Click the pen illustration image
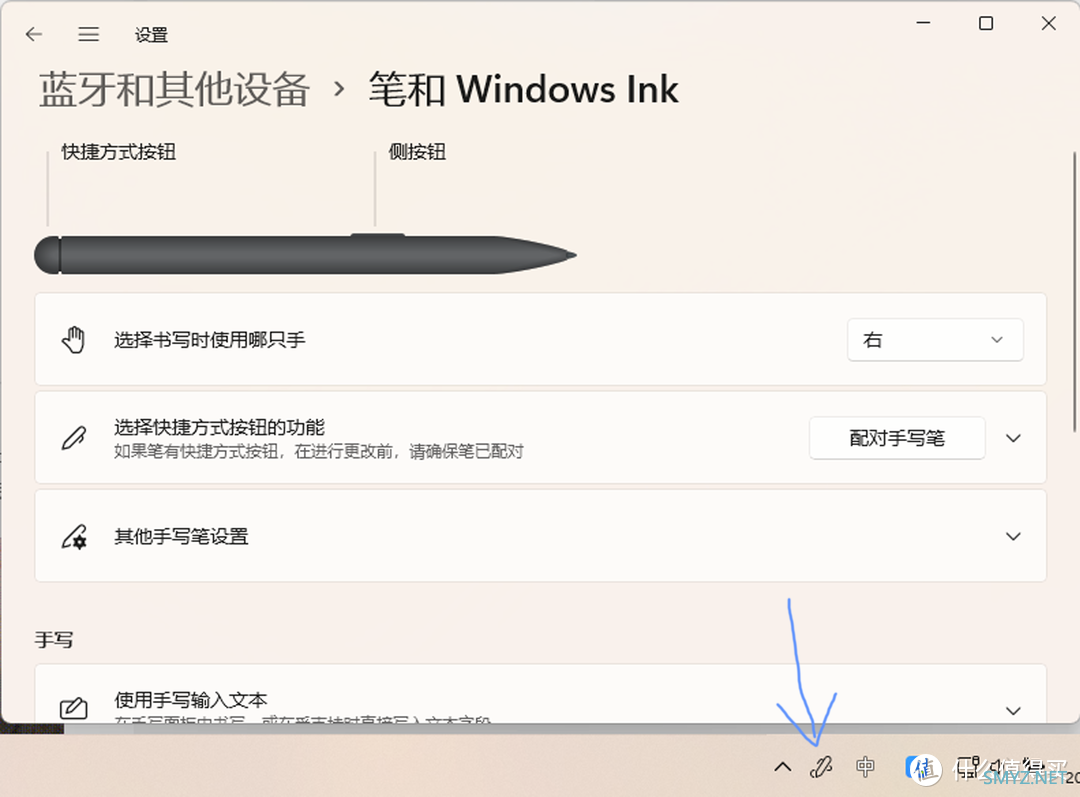 [305, 254]
